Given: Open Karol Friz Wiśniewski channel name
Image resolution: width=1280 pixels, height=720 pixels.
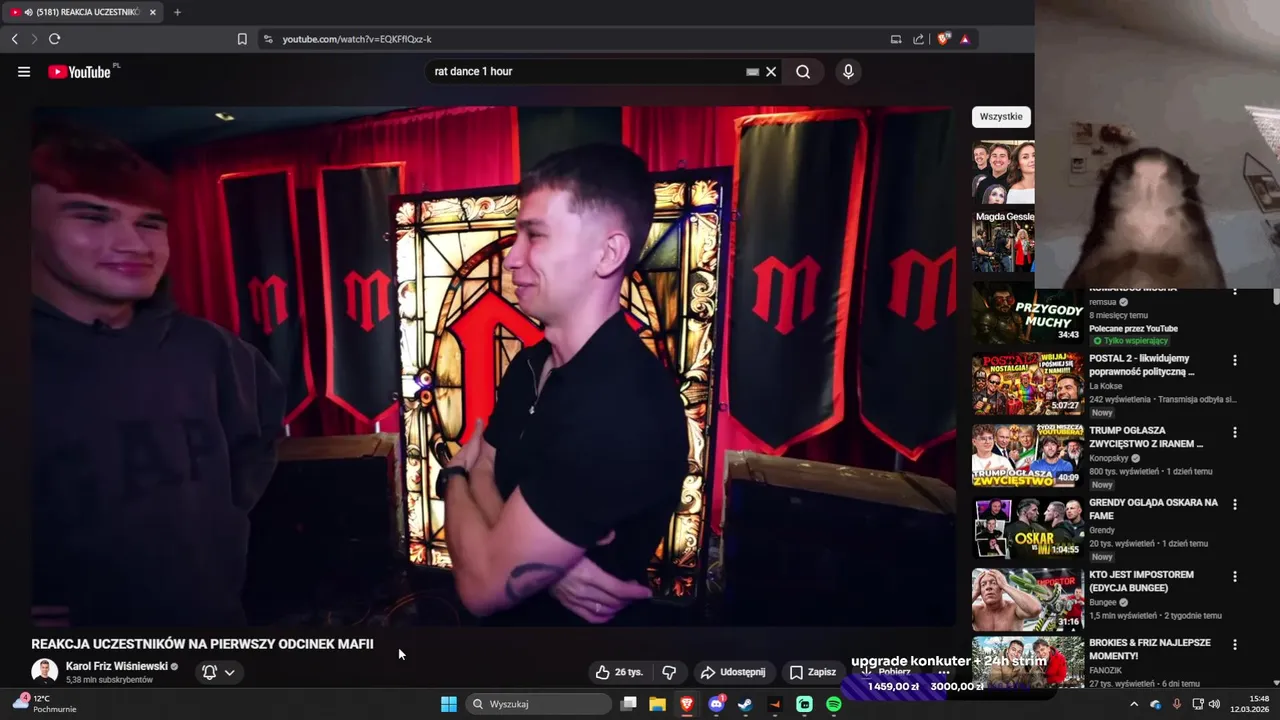Looking at the screenshot, I should pos(117,666).
